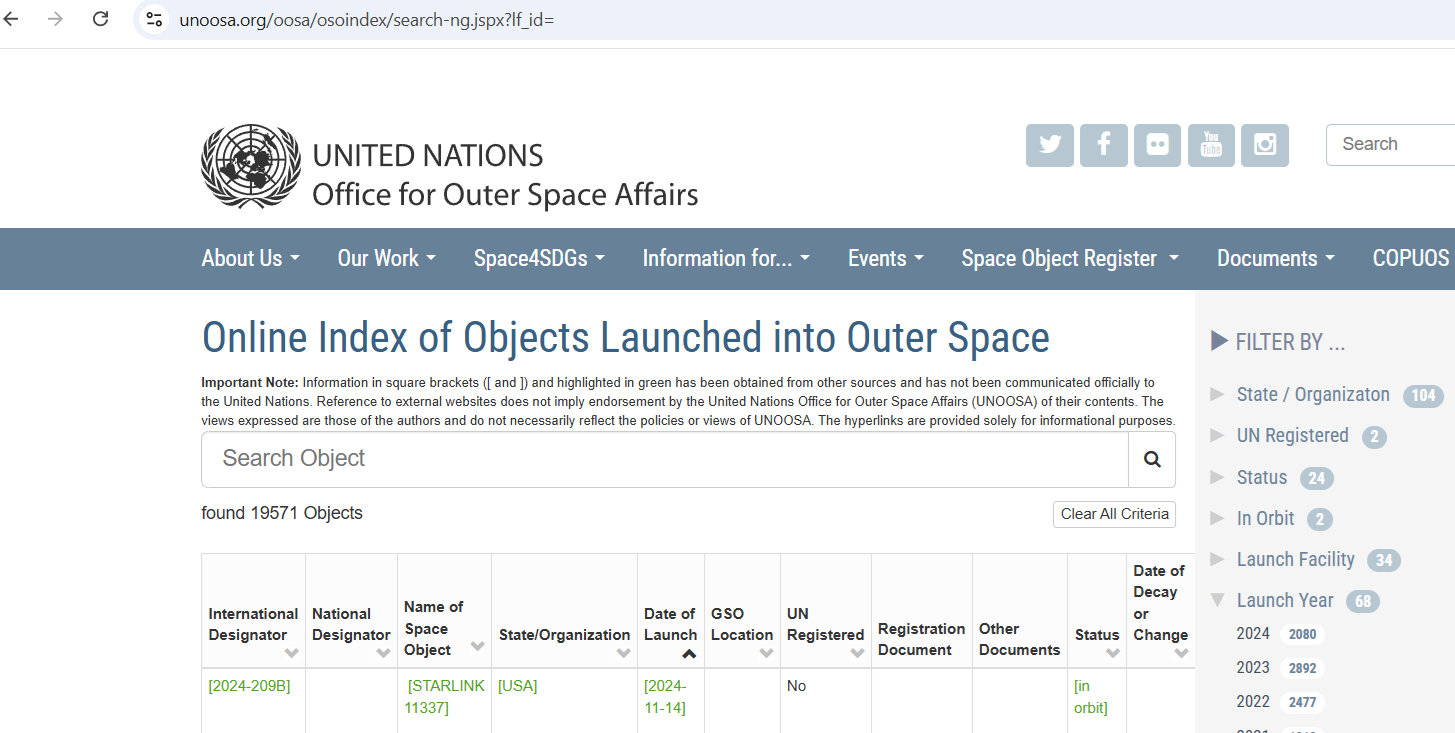Image resolution: width=1455 pixels, height=733 pixels.
Task: Click [USA] state cell
Action: click(x=518, y=686)
